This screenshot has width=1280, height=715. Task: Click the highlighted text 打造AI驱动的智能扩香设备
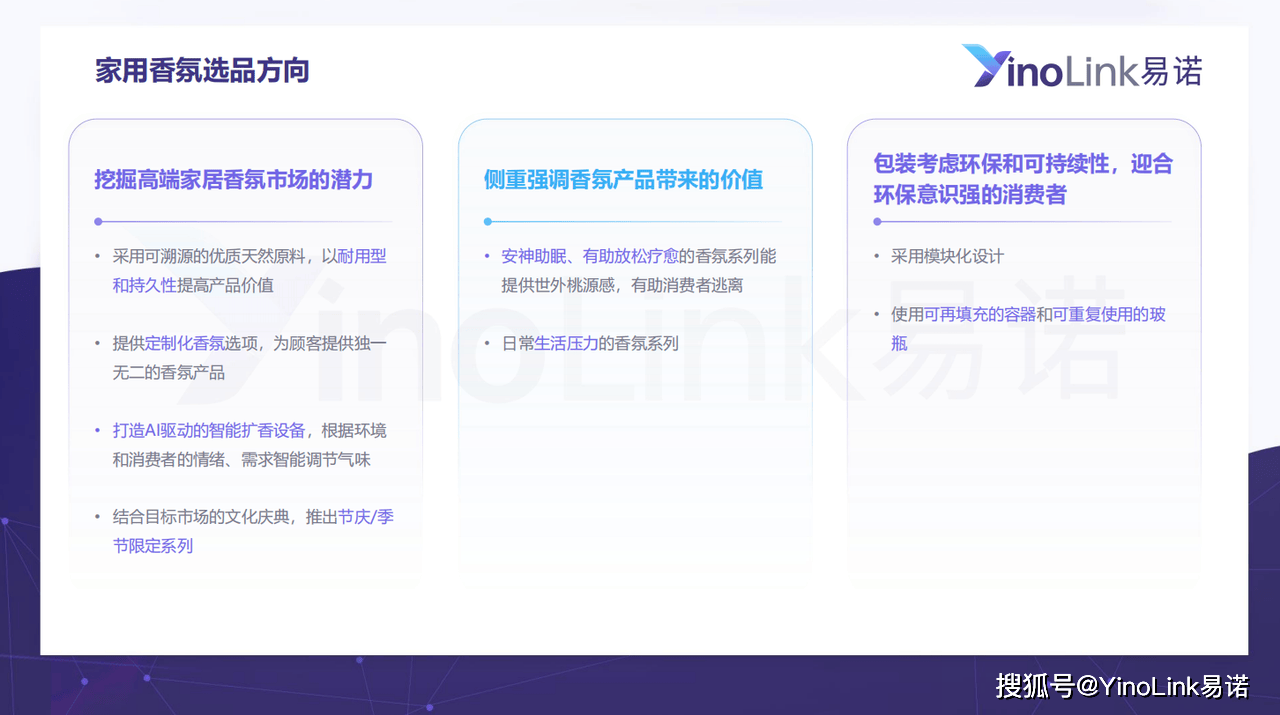coord(209,430)
